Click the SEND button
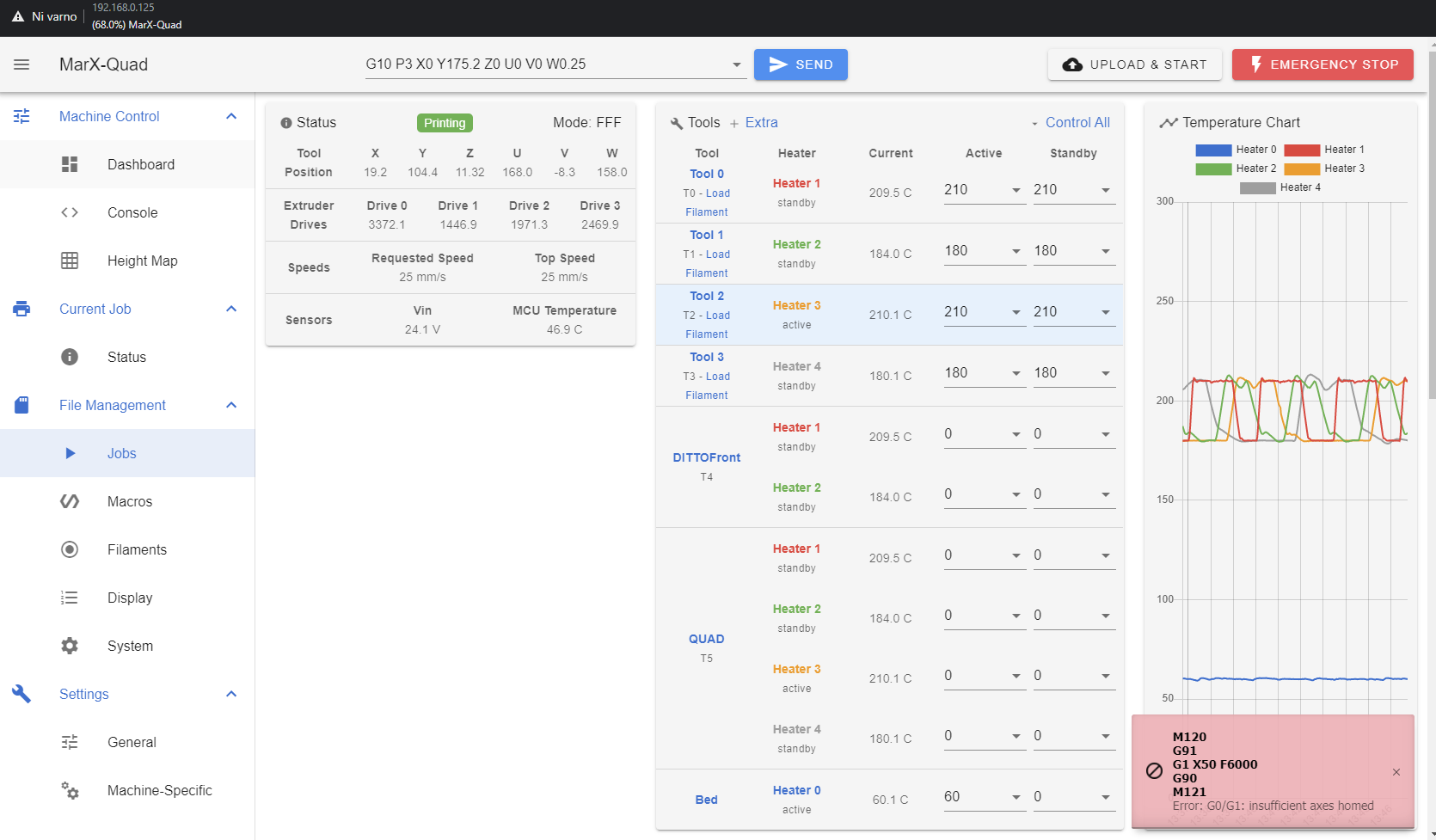This screenshot has height=840, width=1436. point(801,64)
